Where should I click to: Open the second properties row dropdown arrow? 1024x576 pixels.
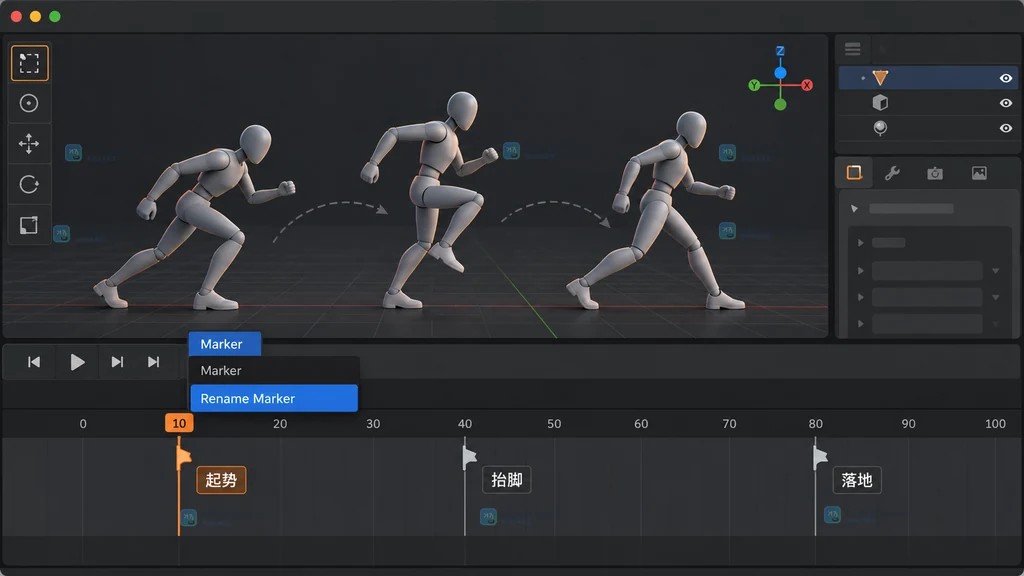pyautogui.click(x=995, y=270)
